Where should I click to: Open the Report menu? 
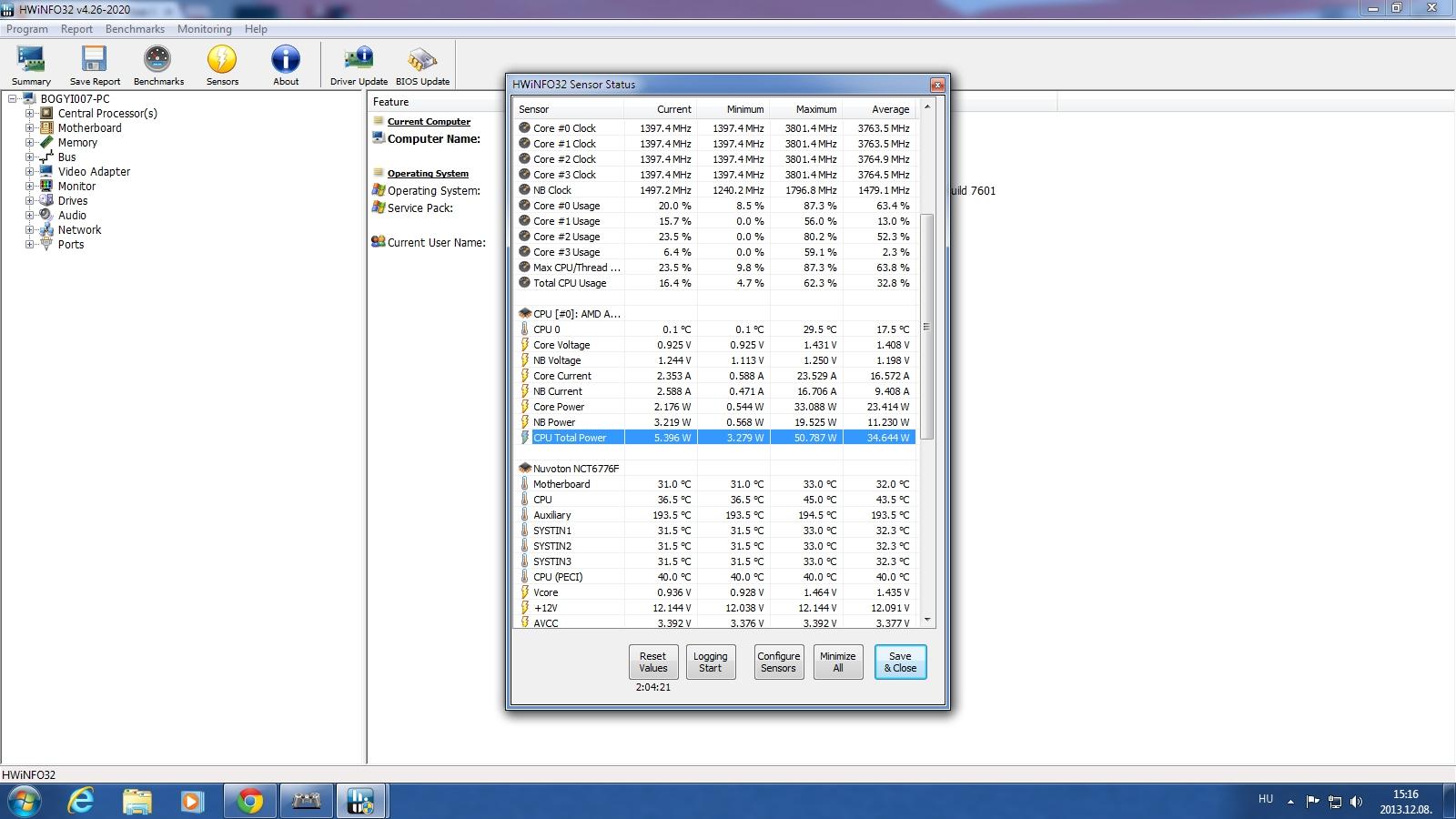point(77,29)
